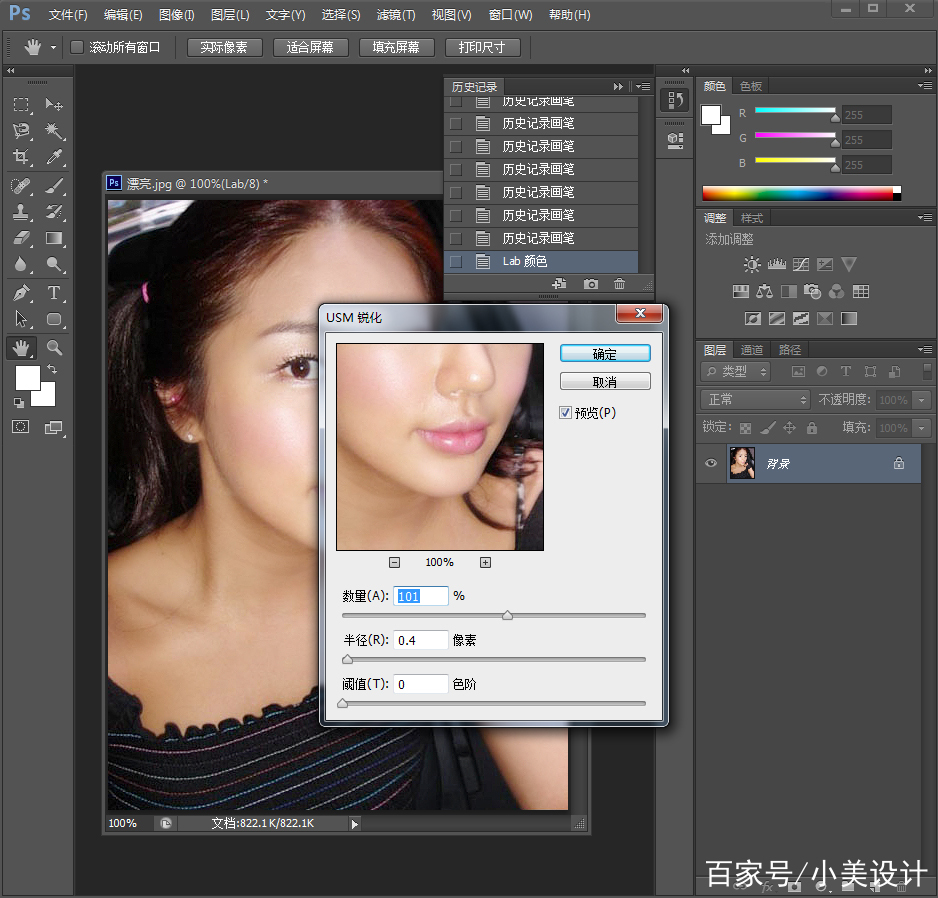
Task: Select the Pen tool
Action: (x=21, y=293)
